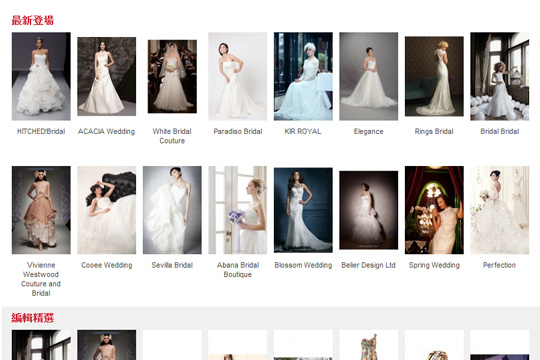The image size is (540, 360).
Task: Open the Bridal Bridal window-scene photo
Action: (500, 76)
